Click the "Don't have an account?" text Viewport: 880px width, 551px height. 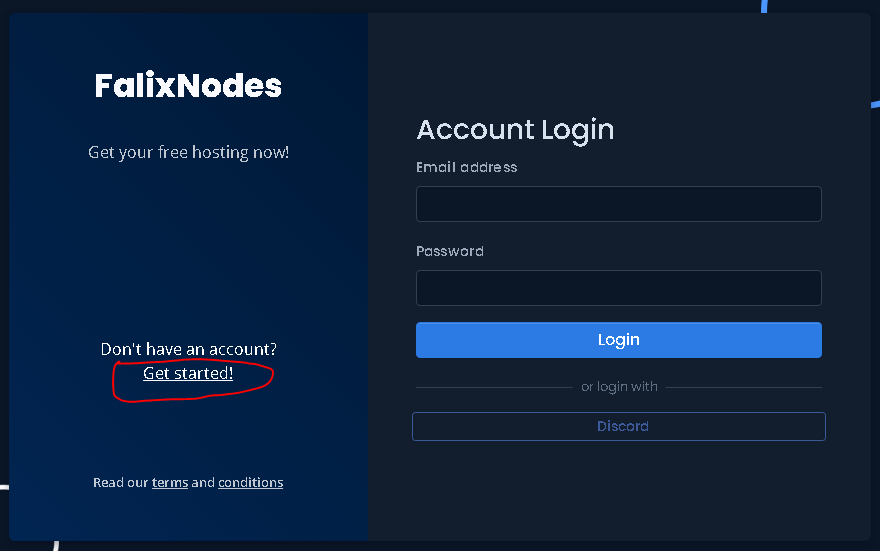188,349
